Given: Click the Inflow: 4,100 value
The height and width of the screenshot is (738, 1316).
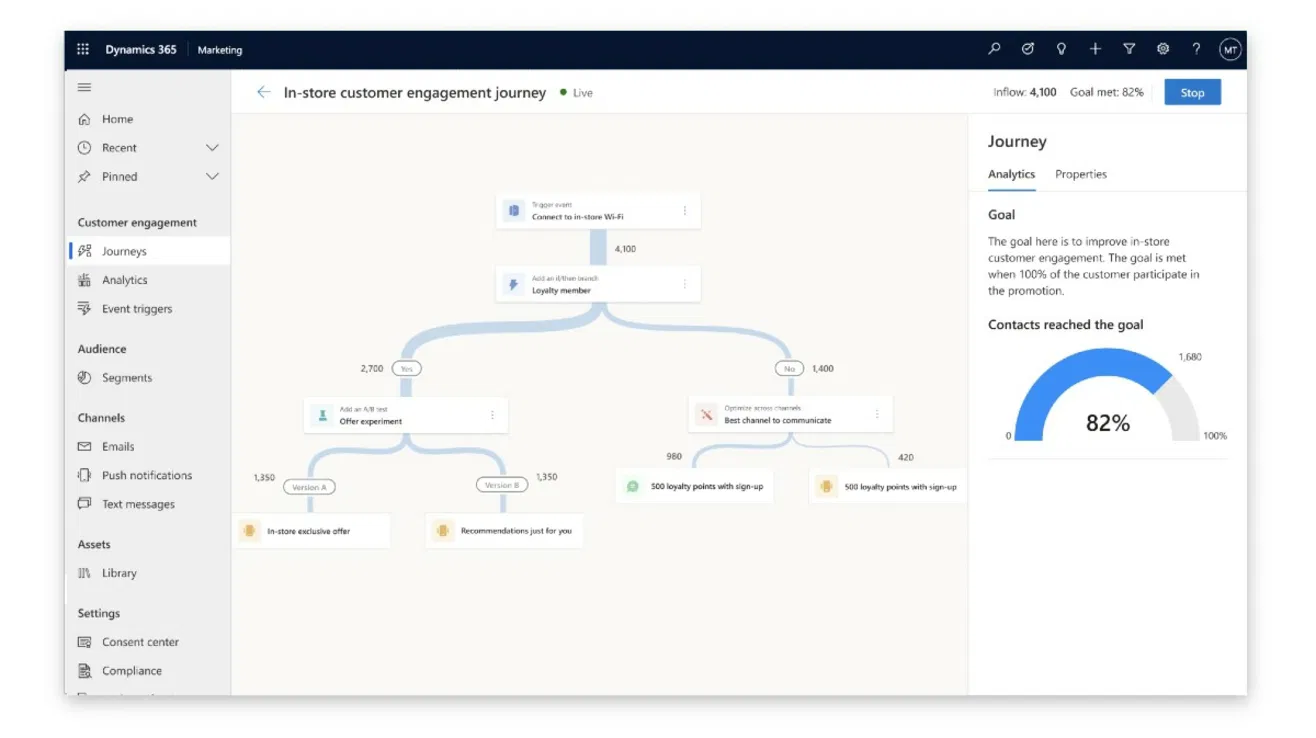Looking at the screenshot, I should [1025, 92].
